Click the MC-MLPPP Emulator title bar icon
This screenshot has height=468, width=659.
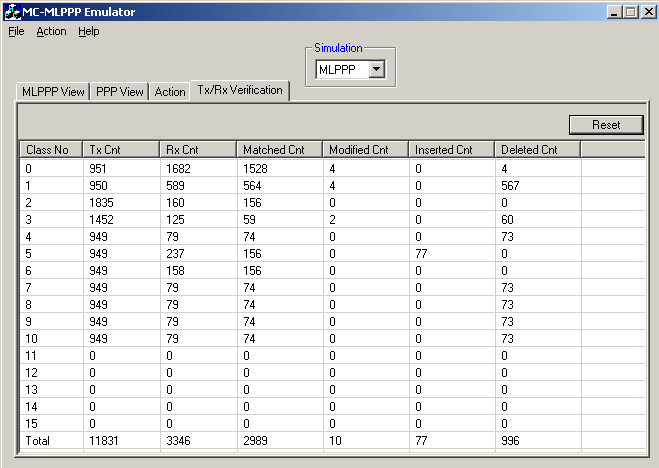point(12,12)
